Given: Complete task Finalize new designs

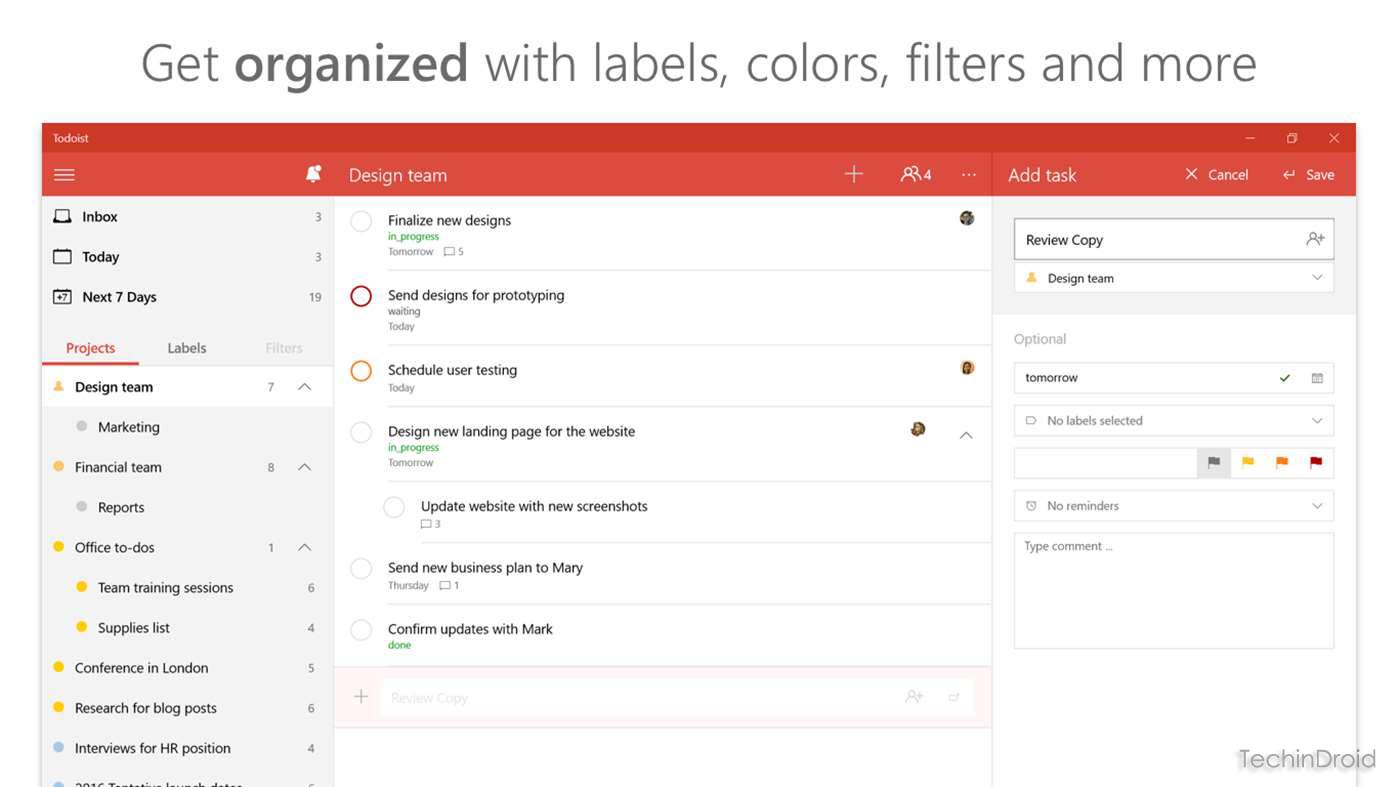Looking at the screenshot, I should 361,221.
